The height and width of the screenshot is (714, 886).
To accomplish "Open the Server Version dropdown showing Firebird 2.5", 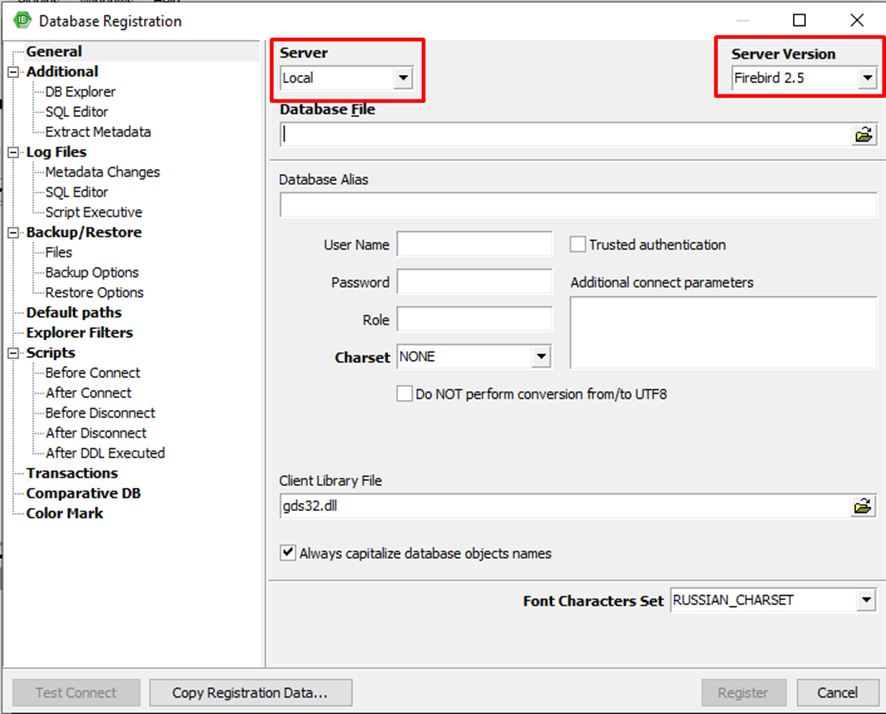I will pos(867,77).
